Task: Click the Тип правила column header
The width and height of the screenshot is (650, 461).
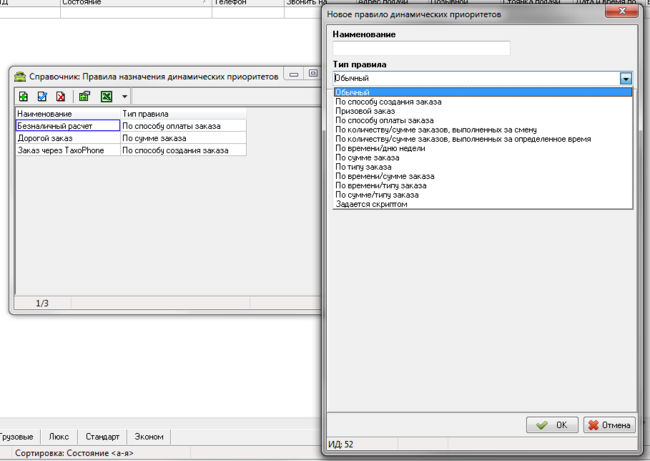Action: tap(183, 114)
